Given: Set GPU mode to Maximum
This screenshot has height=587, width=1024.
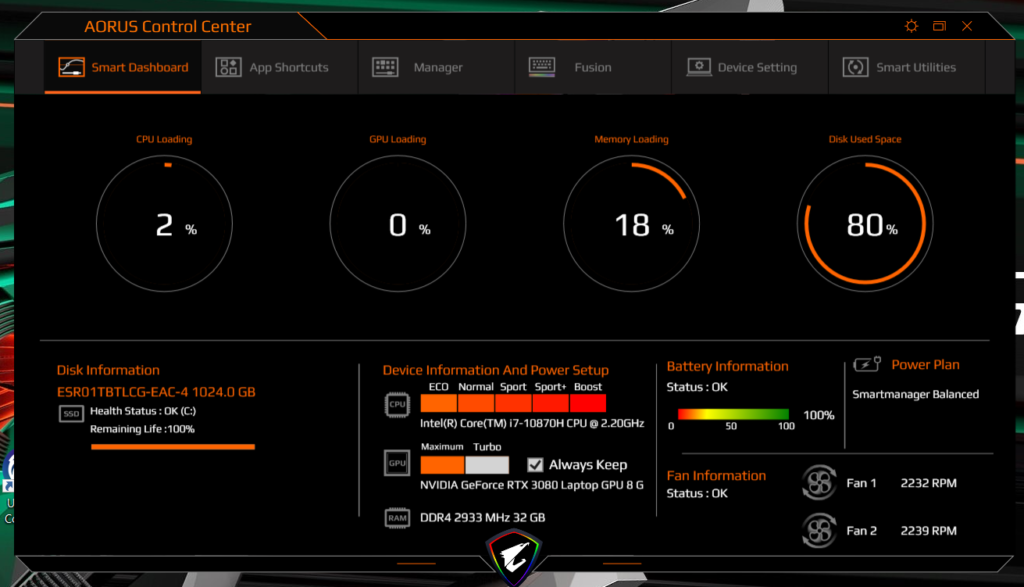Looking at the screenshot, I should click(442, 465).
